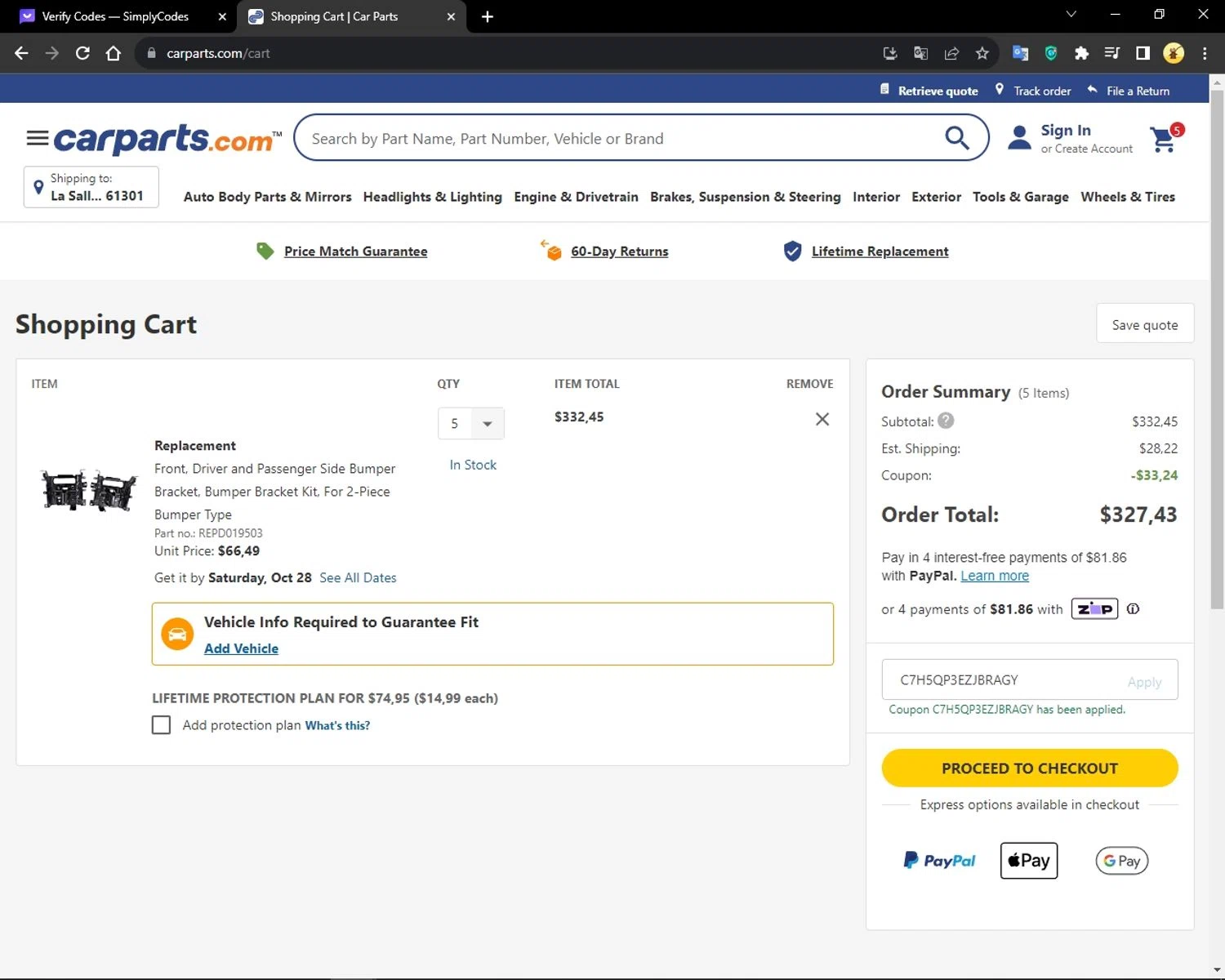Click the bumper bracket product thumbnail
The height and width of the screenshot is (980, 1225).
click(x=89, y=491)
